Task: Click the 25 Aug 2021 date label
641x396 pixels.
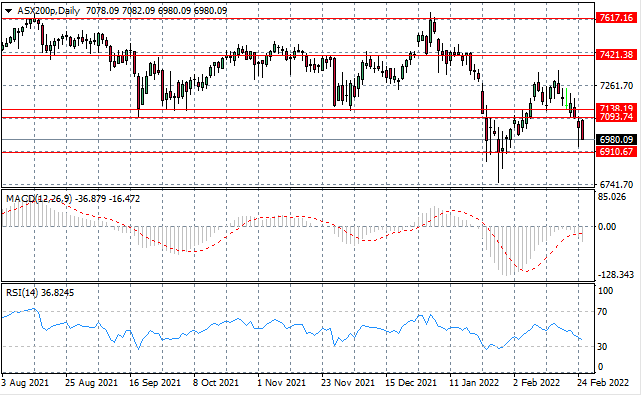Action: point(91,383)
